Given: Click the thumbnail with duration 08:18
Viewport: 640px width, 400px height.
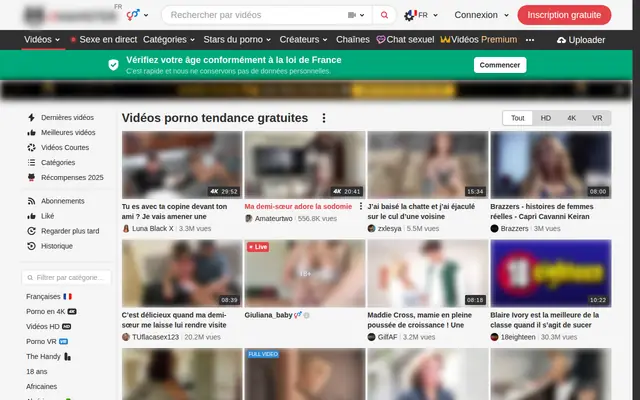Looking at the screenshot, I should coord(428,273).
